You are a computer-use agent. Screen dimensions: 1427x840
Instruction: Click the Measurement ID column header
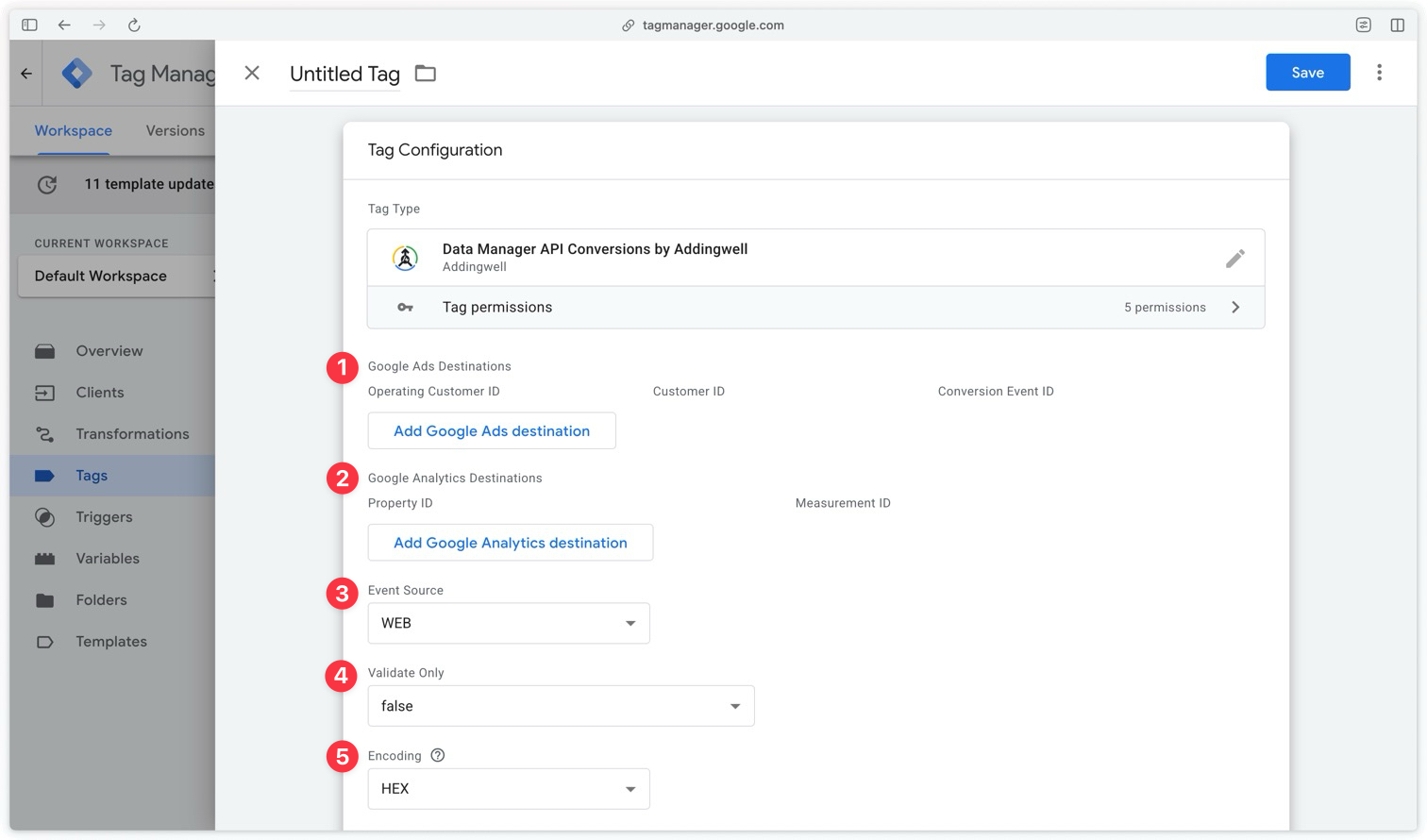click(843, 503)
